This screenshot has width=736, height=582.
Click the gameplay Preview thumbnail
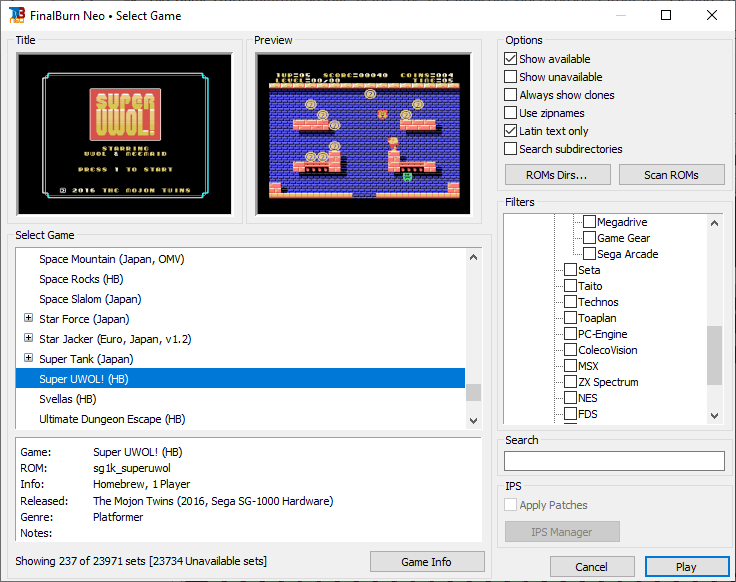click(363, 134)
